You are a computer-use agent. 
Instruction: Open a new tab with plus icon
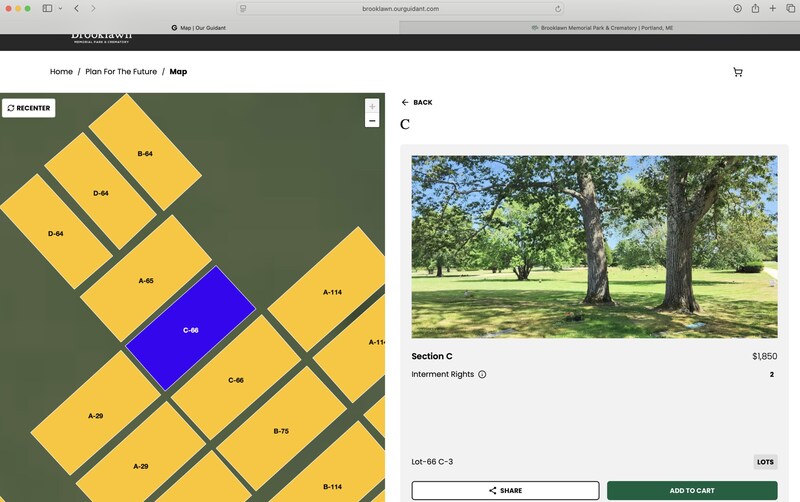773,8
